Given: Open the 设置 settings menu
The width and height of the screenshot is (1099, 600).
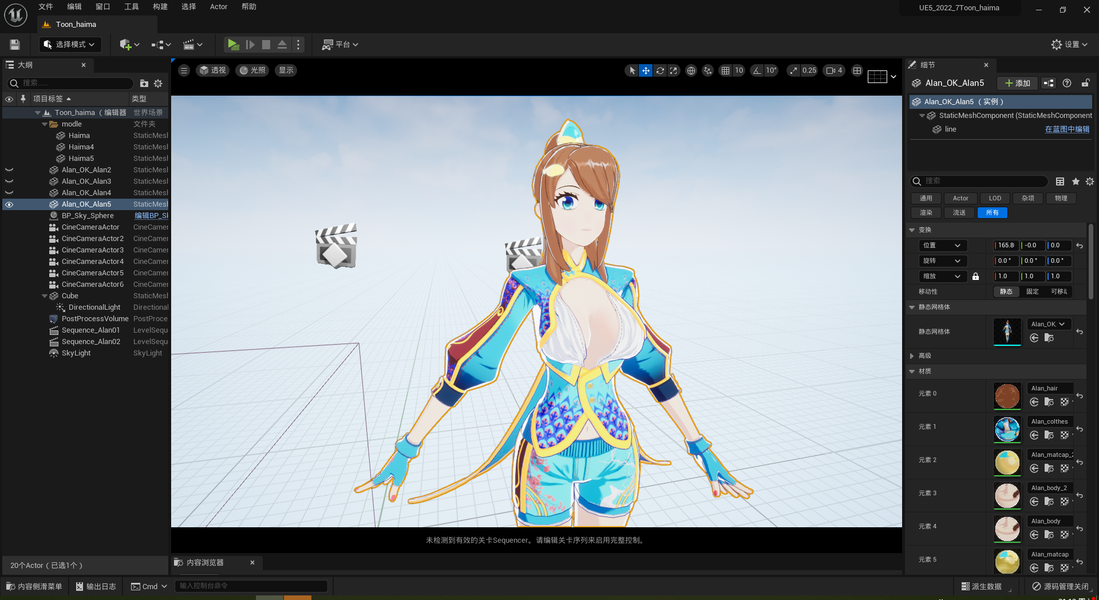Looking at the screenshot, I should point(1070,44).
